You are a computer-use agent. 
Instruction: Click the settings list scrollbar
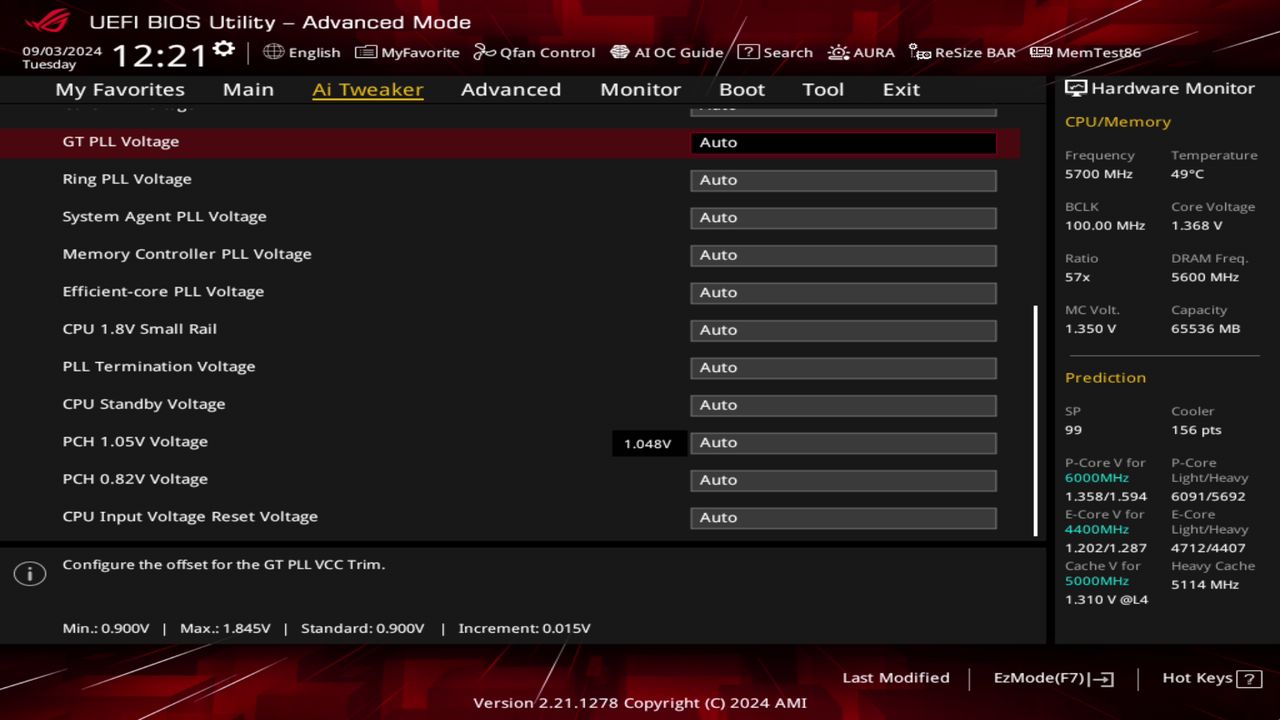(x=1035, y=420)
